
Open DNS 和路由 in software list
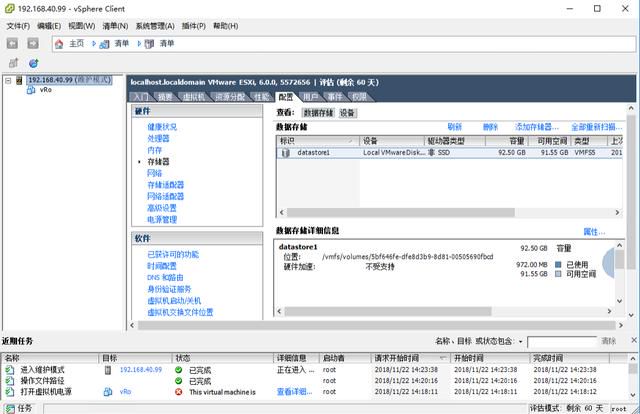[x=165, y=278]
